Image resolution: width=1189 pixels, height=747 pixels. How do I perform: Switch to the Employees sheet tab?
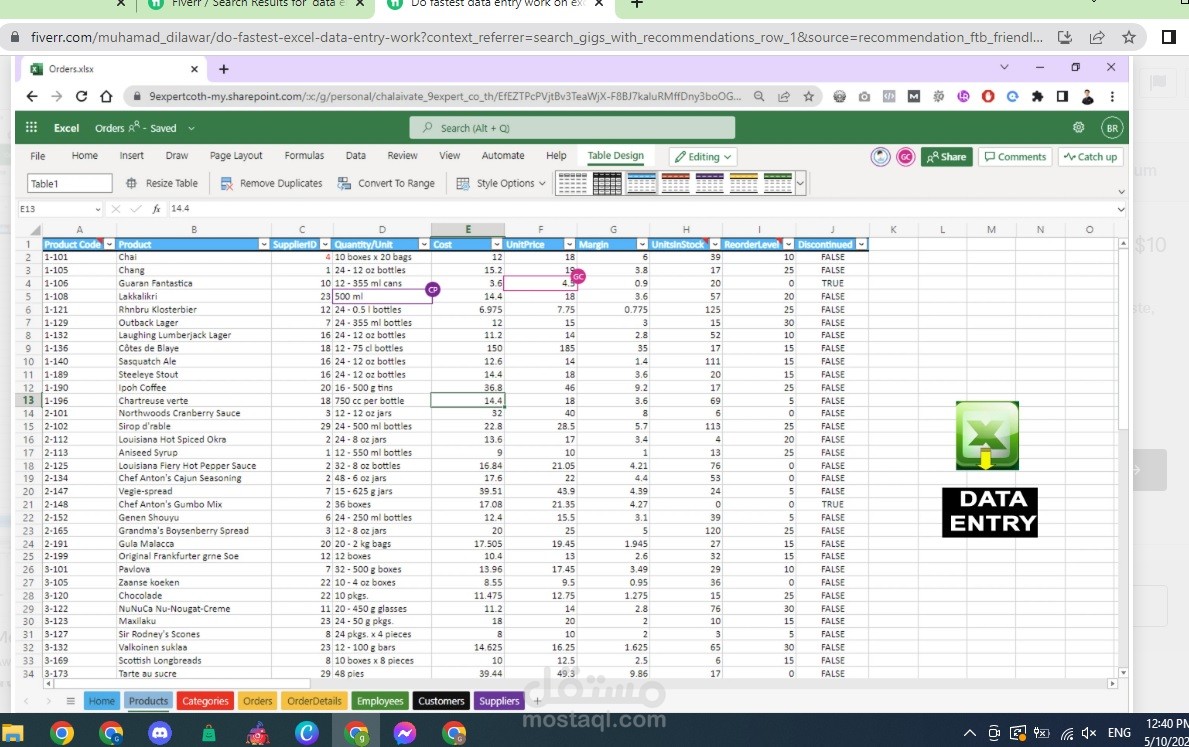[x=380, y=701]
